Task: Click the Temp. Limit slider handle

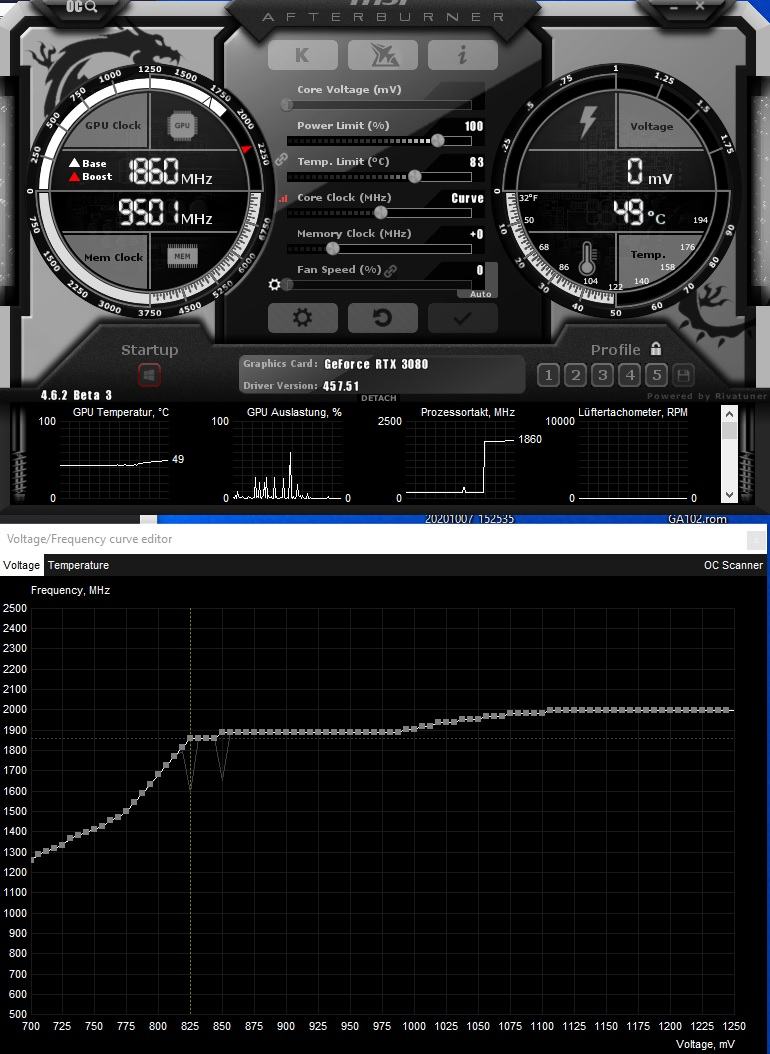Action: pos(415,176)
